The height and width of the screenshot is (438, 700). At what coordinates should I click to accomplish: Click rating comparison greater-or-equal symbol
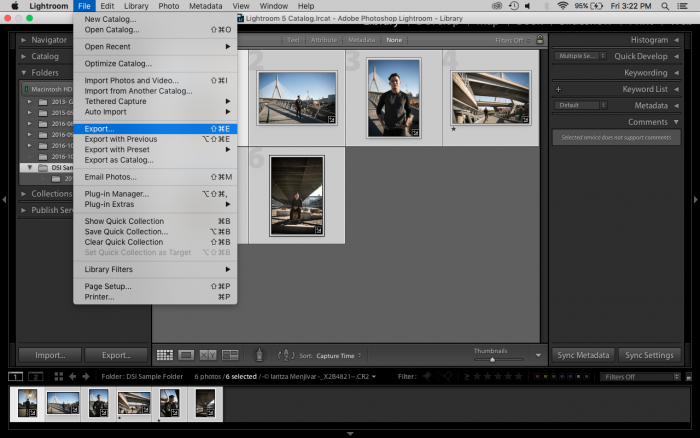467,376
